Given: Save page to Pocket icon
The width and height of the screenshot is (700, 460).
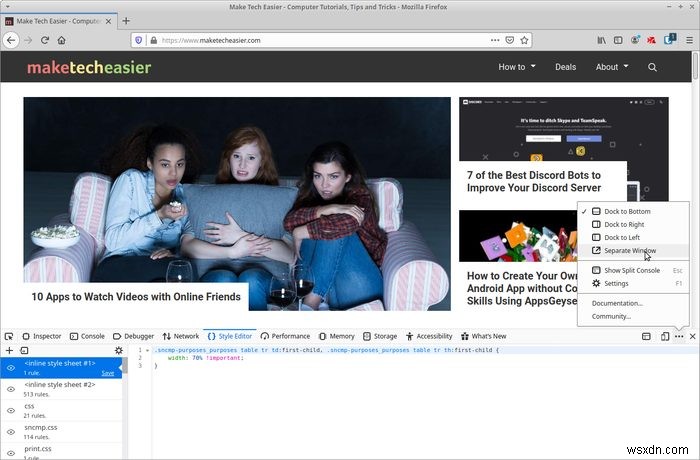Looking at the screenshot, I should pos(509,40).
